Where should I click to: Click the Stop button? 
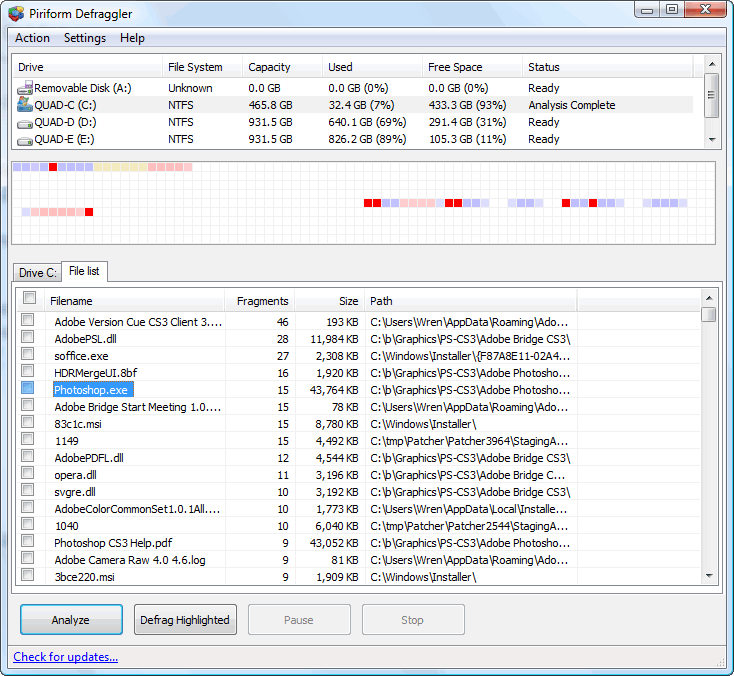click(x=413, y=620)
